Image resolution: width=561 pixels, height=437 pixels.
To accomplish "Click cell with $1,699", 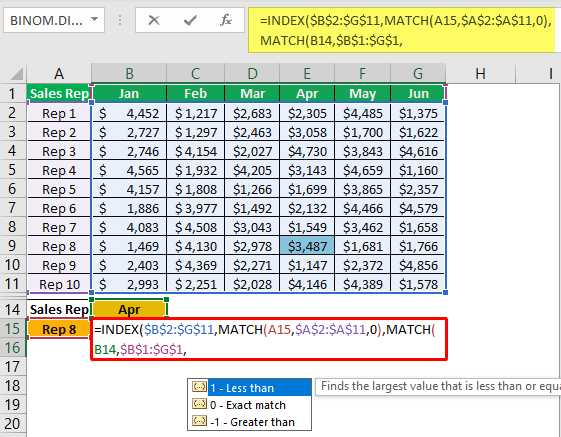I will [307, 189].
